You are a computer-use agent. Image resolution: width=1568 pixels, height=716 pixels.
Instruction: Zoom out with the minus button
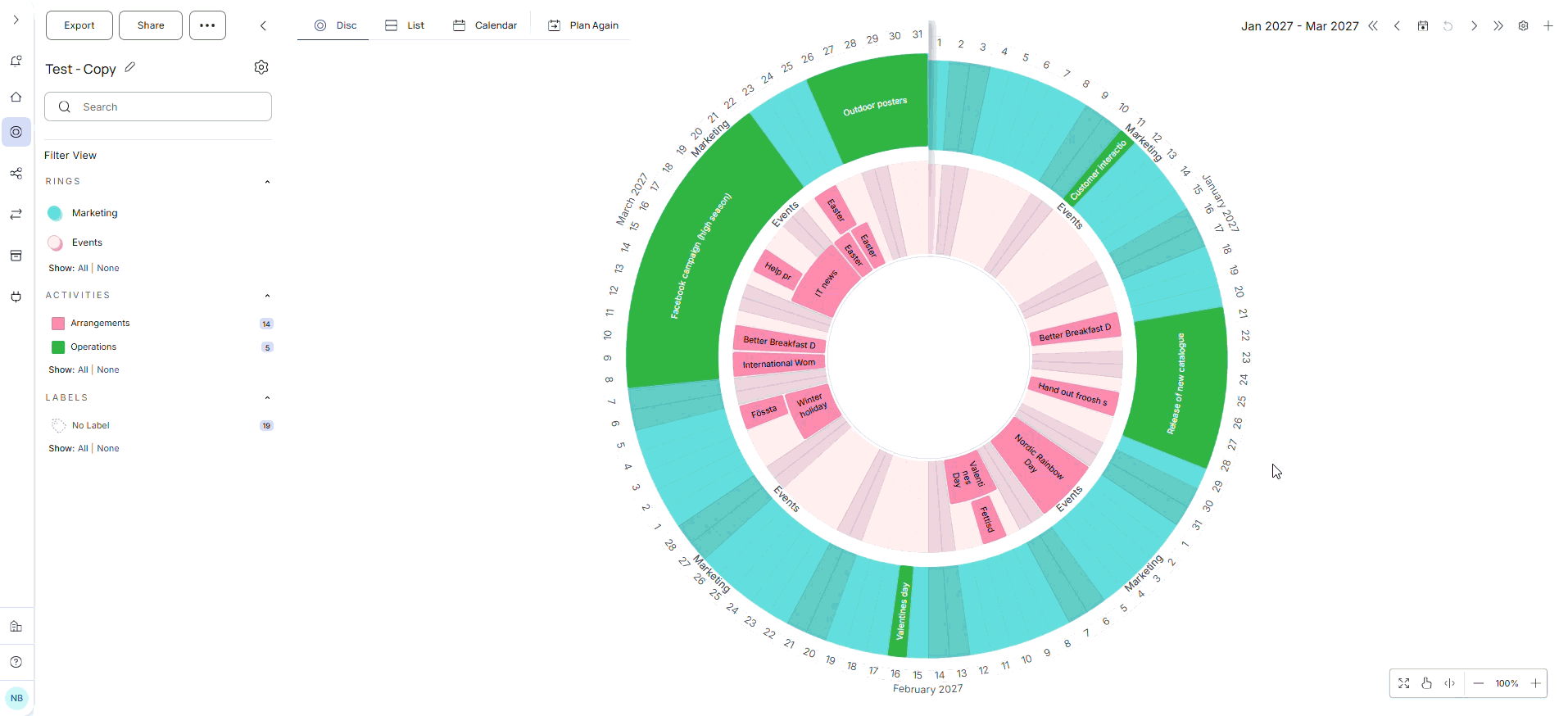(1479, 683)
